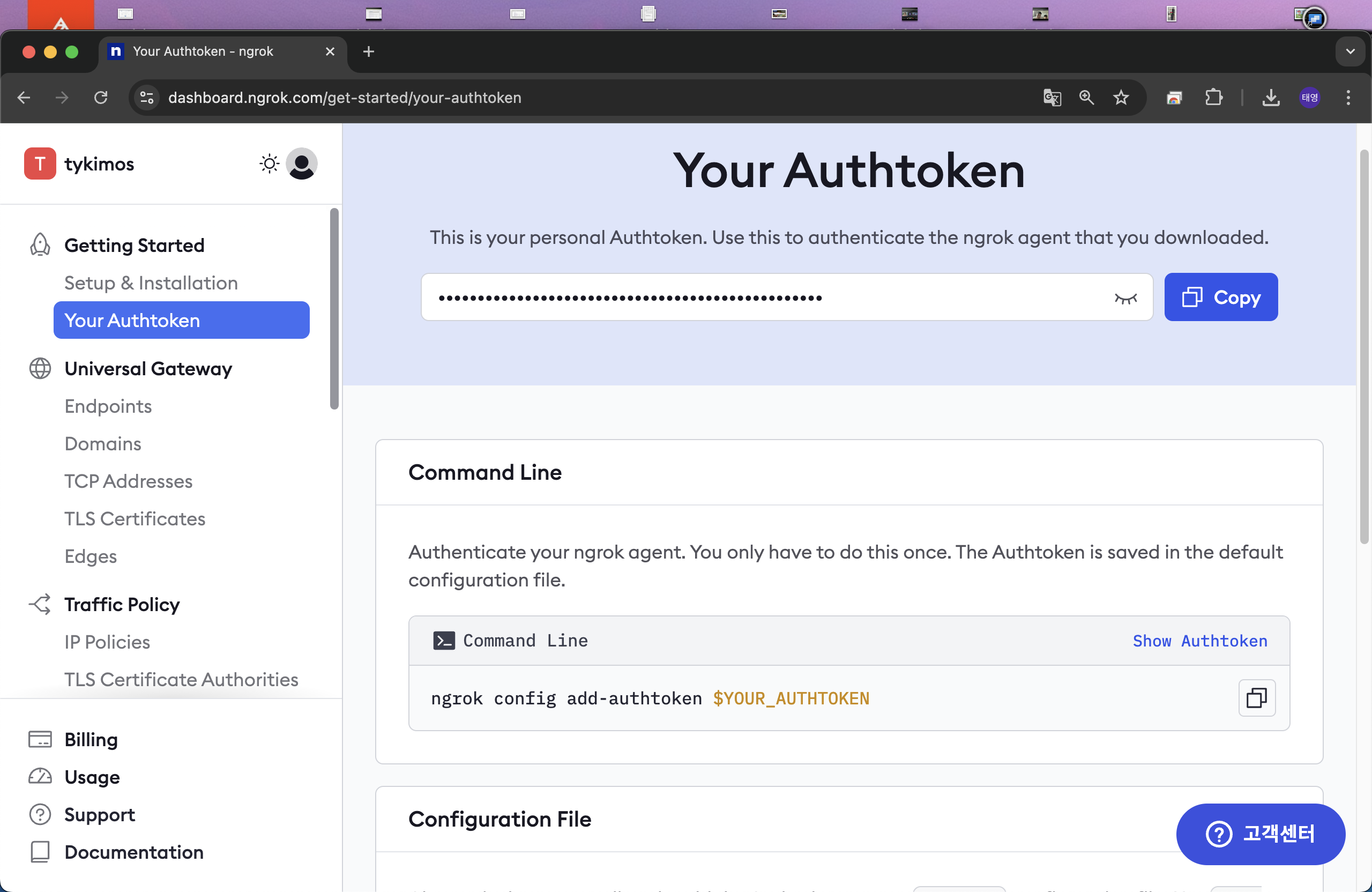Open Endpoints under Universal Gateway
This screenshot has width=1372, height=892.
click(x=108, y=406)
